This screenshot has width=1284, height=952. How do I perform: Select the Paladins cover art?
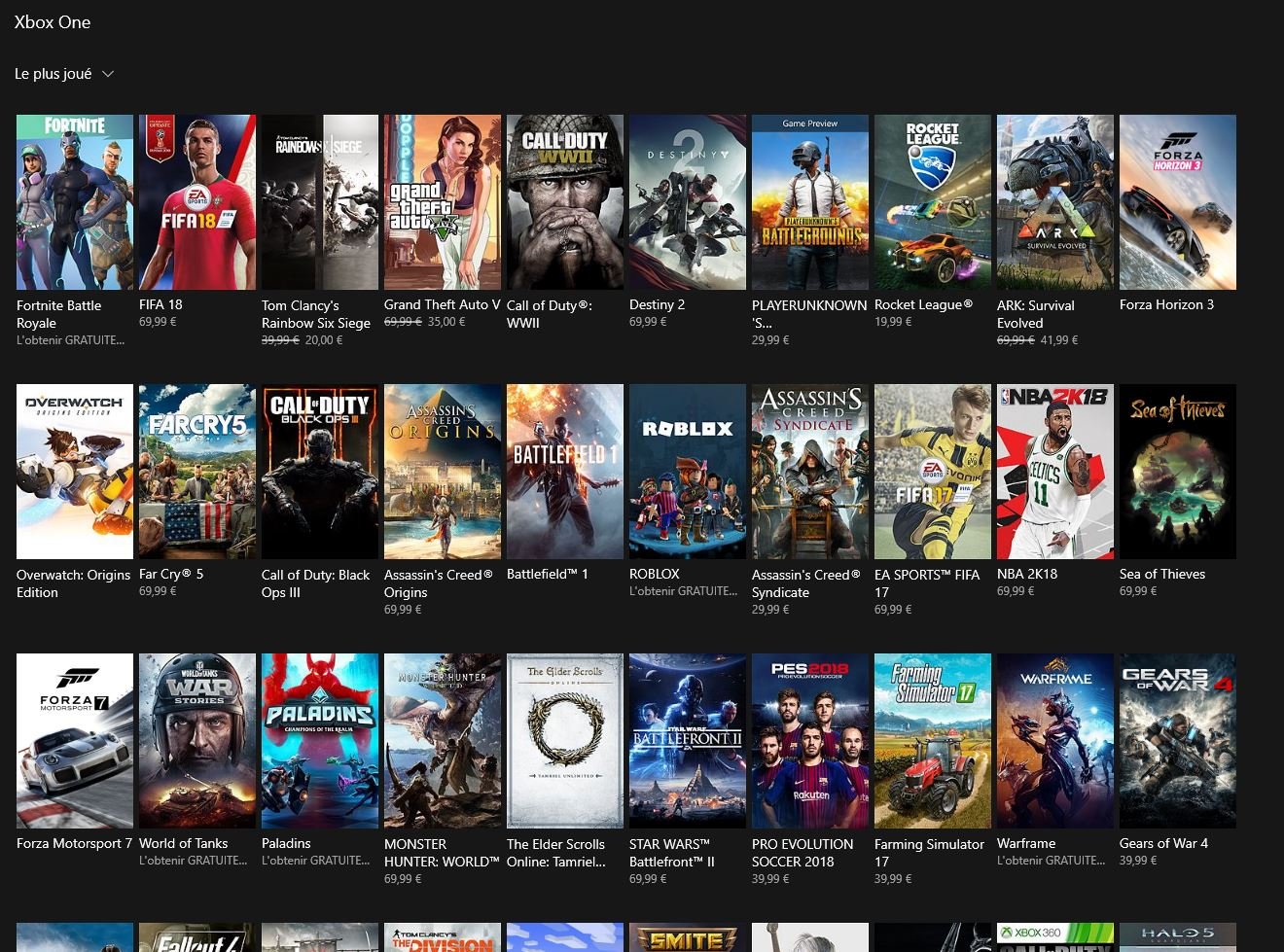tap(320, 741)
